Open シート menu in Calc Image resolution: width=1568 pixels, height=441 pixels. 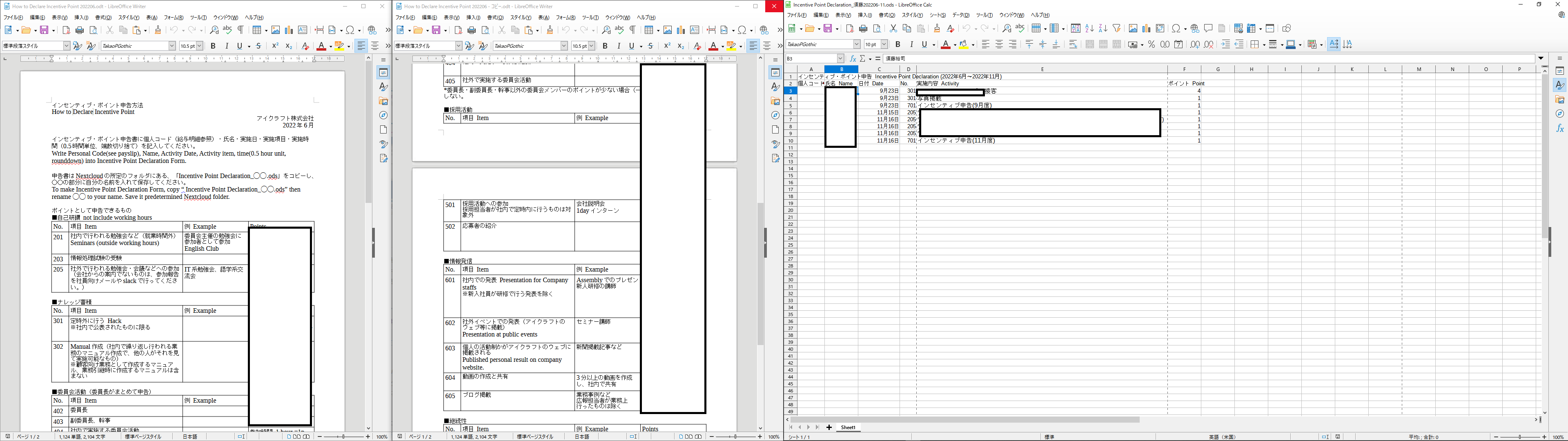pyautogui.click(x=938, y=15)
